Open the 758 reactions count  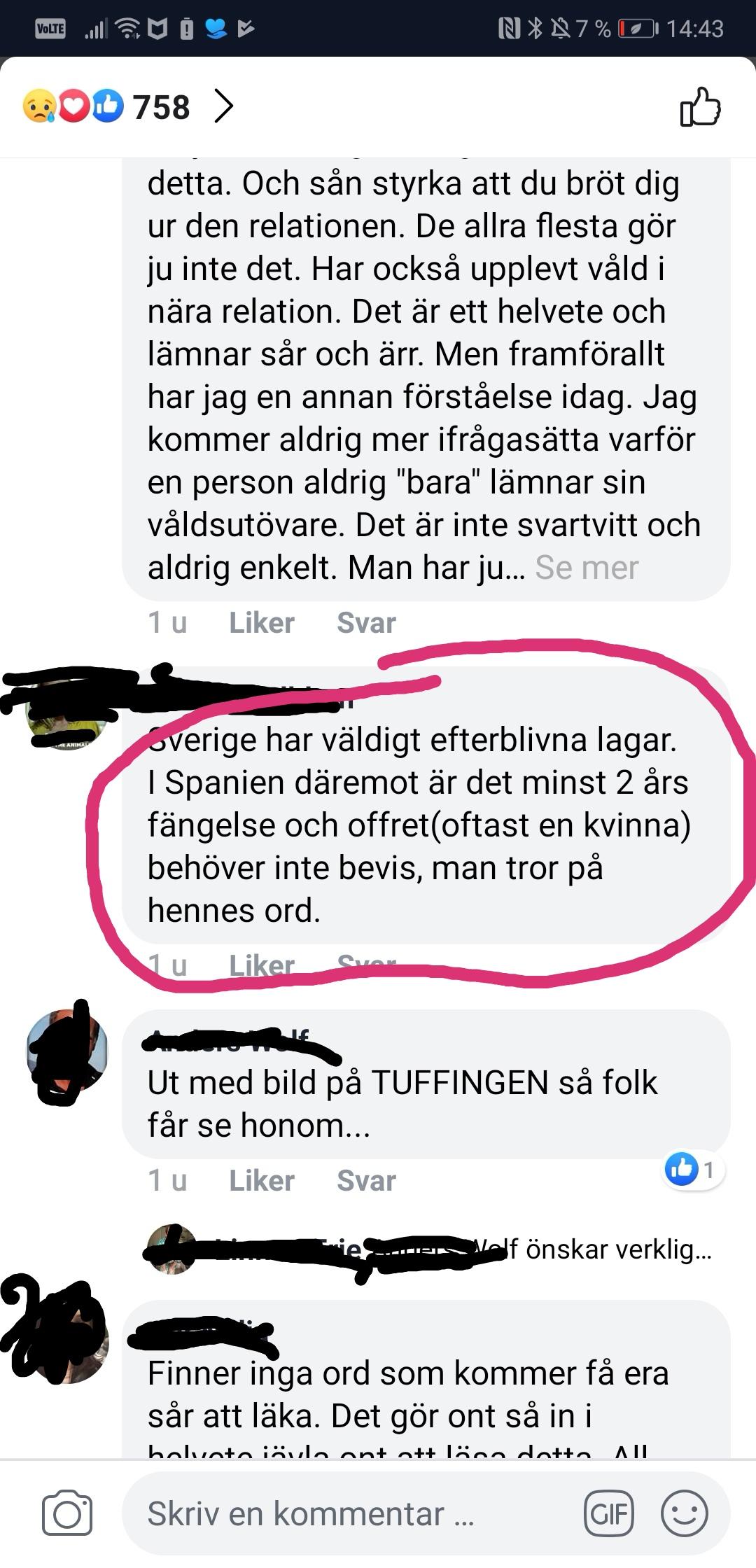[x=162, y=107]
